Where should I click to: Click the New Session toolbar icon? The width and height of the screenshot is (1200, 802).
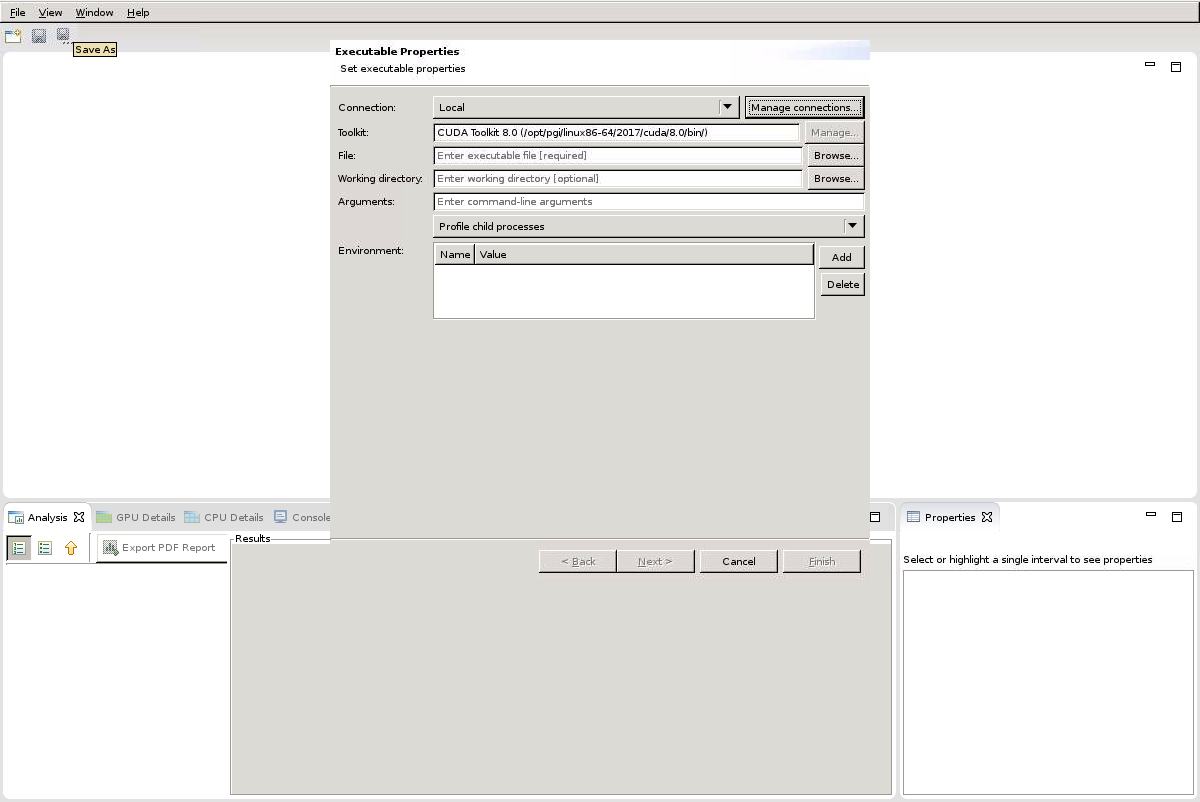(13, 36)
